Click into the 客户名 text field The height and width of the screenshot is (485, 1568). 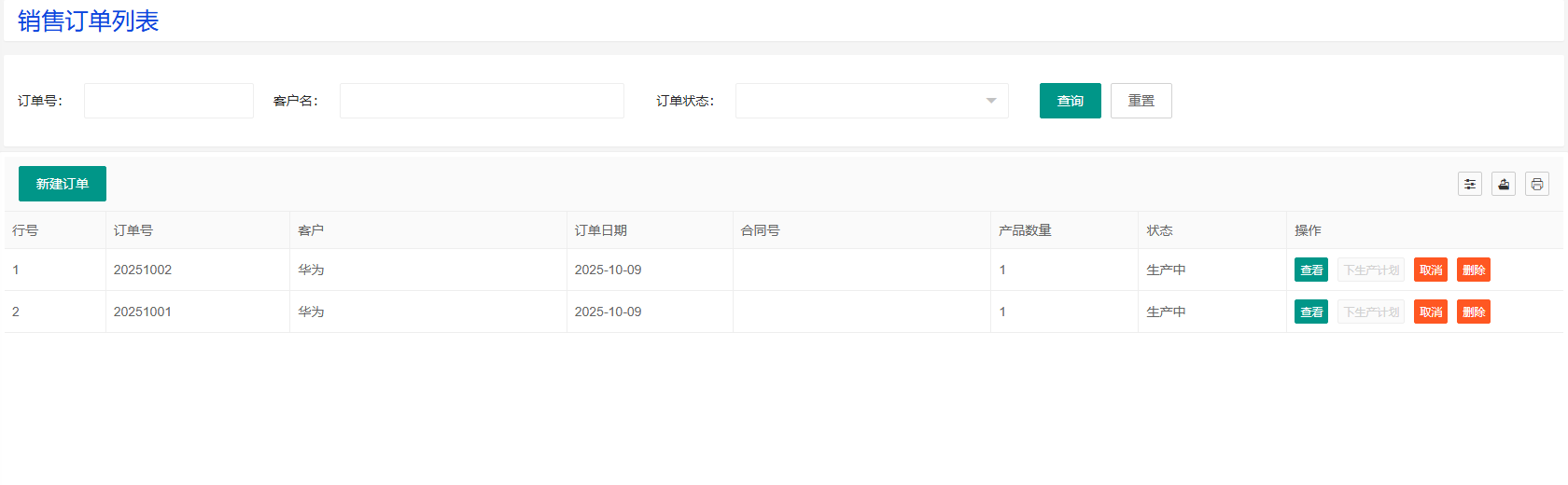tap(482, 101)
